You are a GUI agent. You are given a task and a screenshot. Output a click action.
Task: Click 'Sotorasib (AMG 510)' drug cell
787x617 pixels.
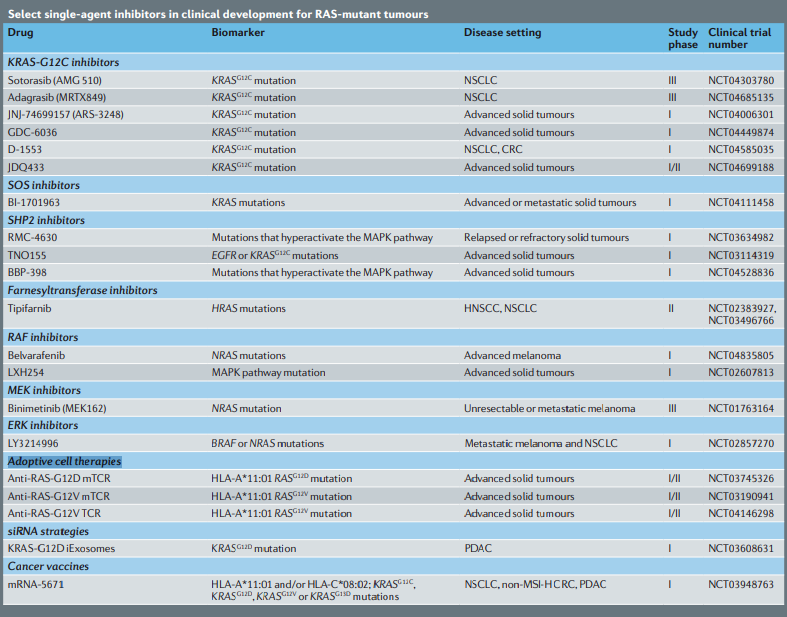[x=55, y=80]
